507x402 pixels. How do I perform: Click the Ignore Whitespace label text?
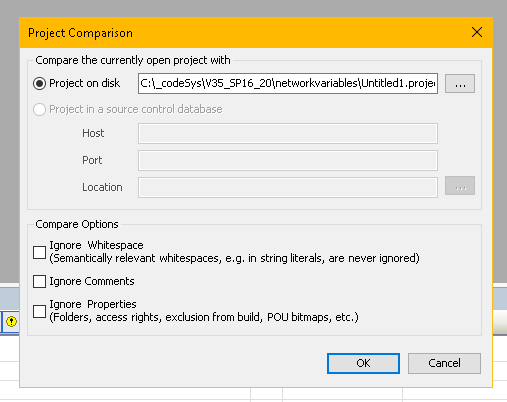click(96, 245)
